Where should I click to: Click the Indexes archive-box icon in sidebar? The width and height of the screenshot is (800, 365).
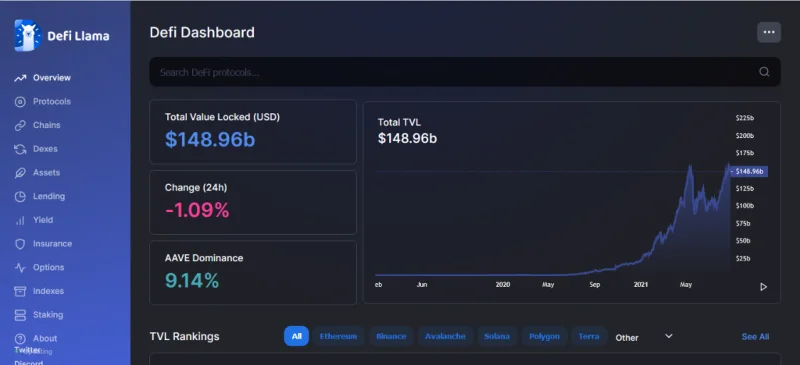point(20,291)
